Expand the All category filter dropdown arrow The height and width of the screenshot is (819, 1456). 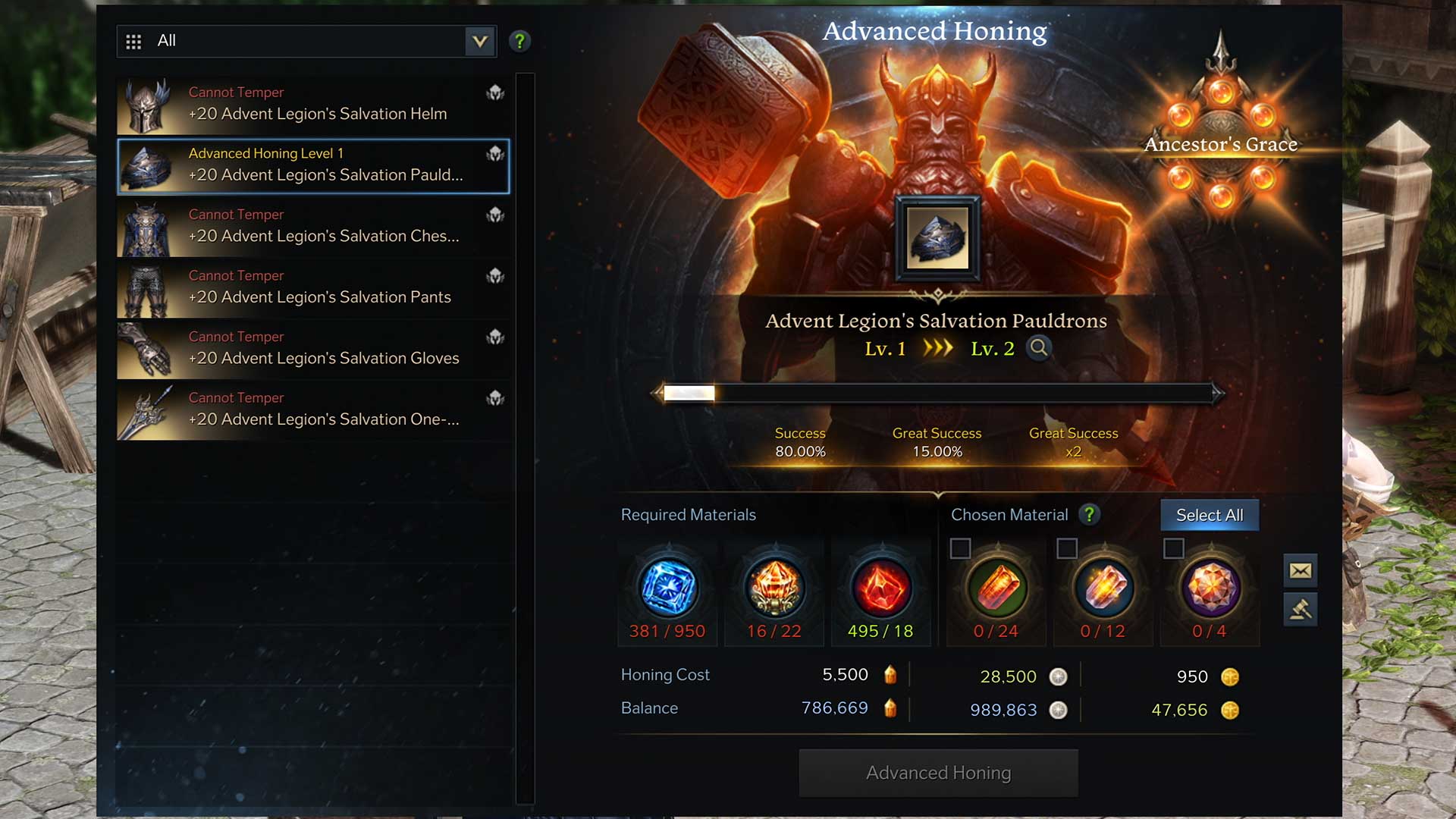coord(480,41)
